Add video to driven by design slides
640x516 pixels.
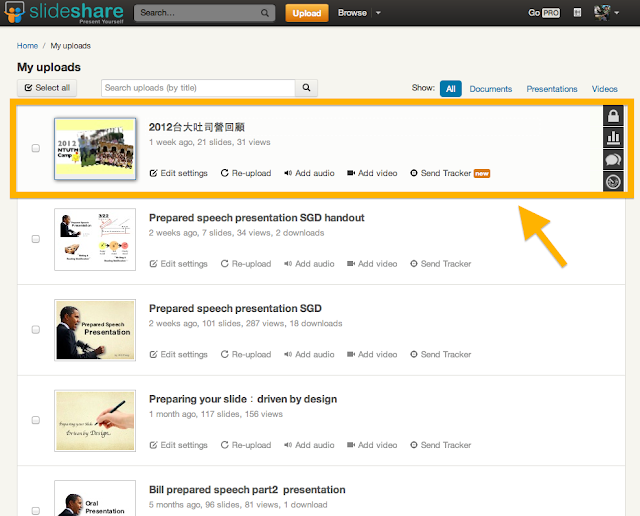click(372, 445)
